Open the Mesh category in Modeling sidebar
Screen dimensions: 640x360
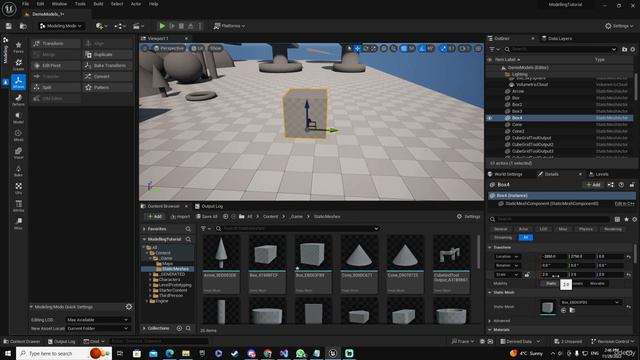[18, 135]
